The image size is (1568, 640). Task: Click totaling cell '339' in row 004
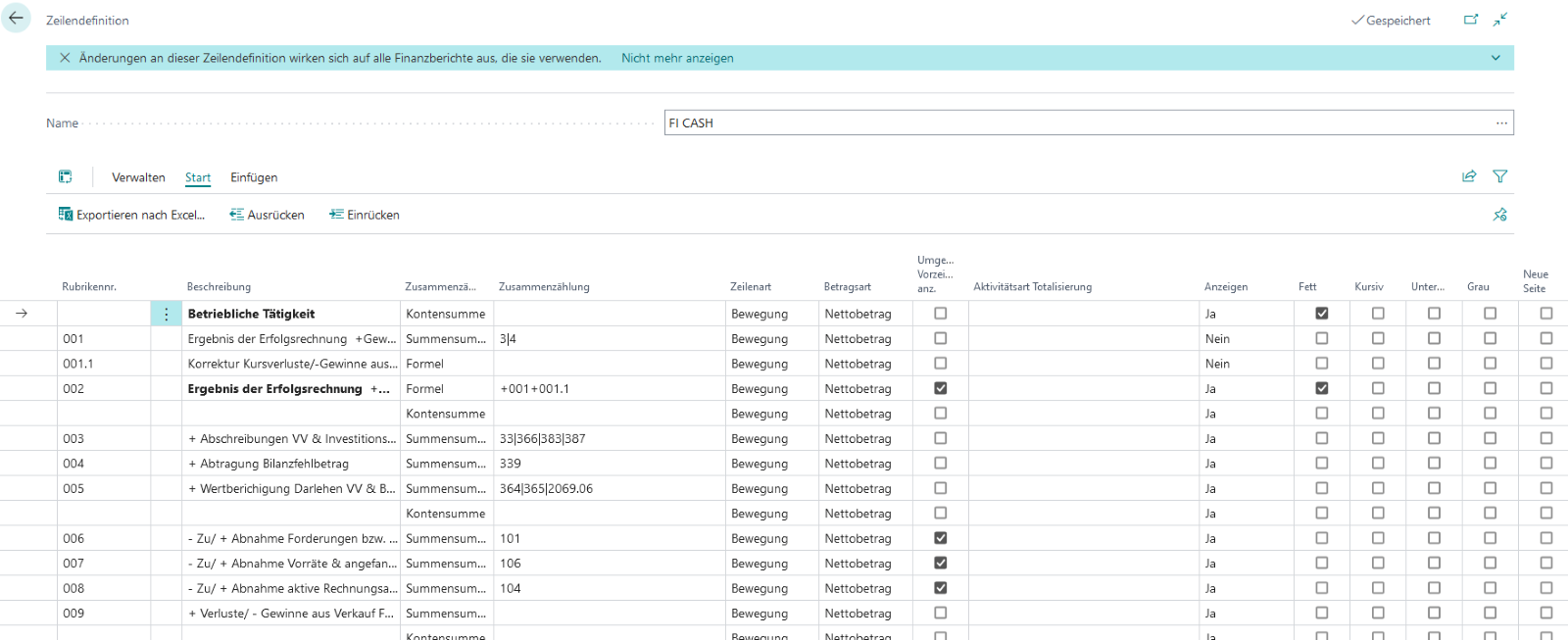point(610,464)
